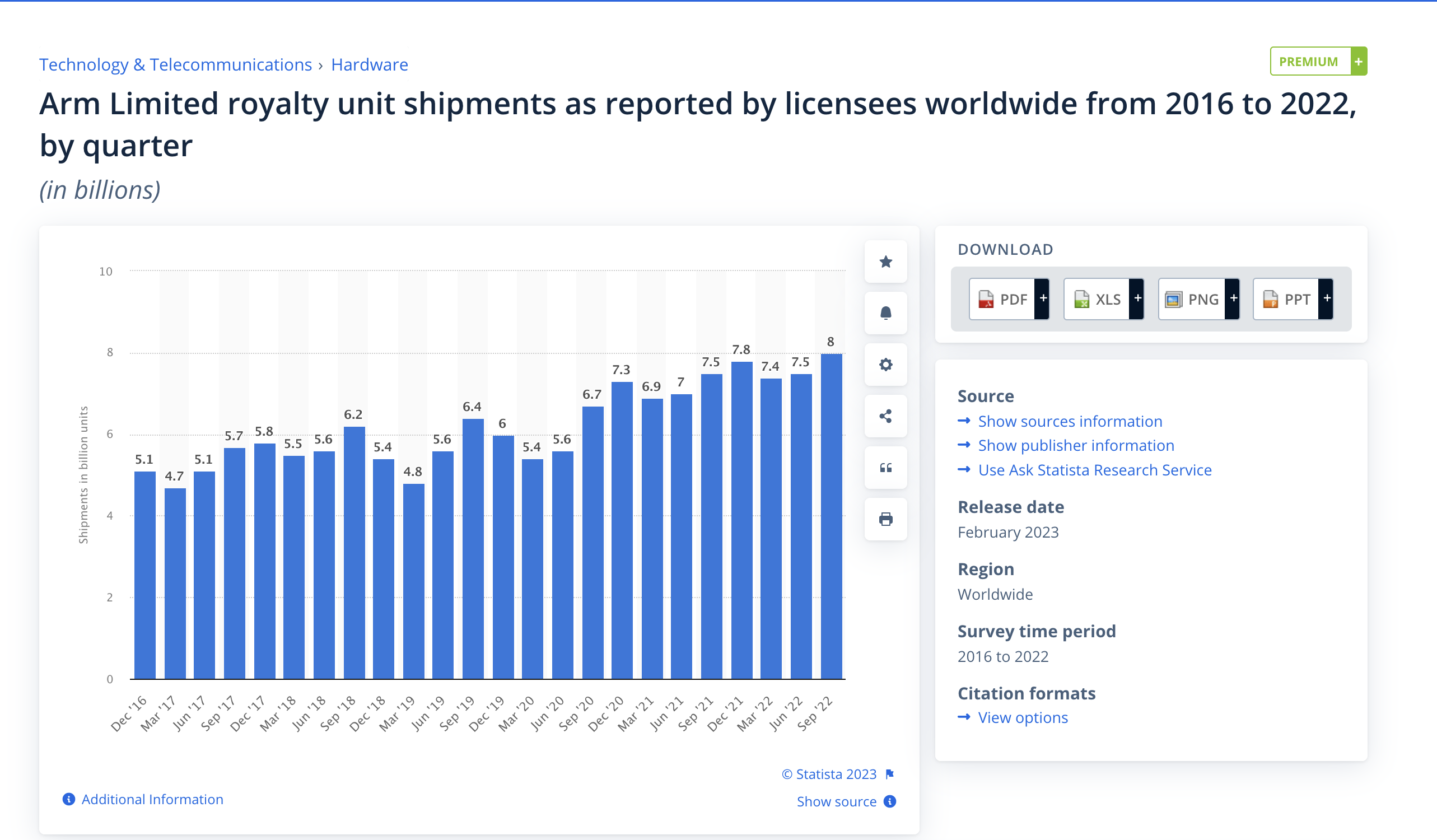Click the 'DOWNLOAD' heading

coord(1005,249)
